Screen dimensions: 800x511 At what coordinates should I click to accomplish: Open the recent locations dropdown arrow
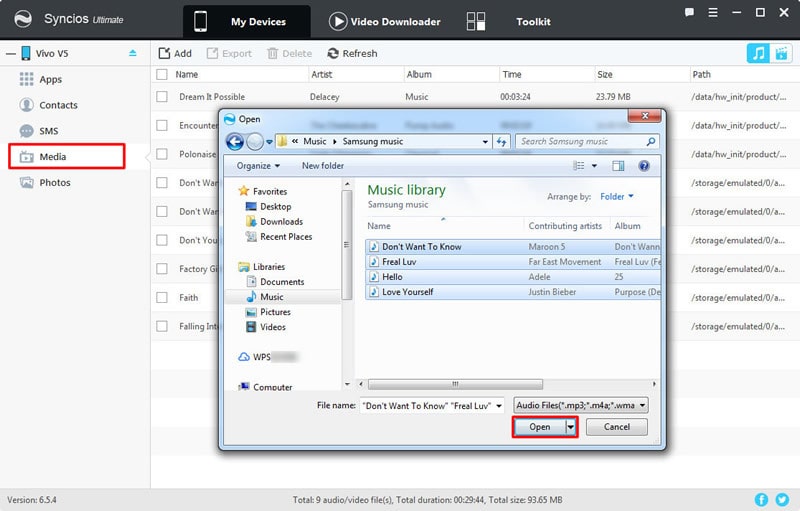pyautogui.click(x=269, y=142)
